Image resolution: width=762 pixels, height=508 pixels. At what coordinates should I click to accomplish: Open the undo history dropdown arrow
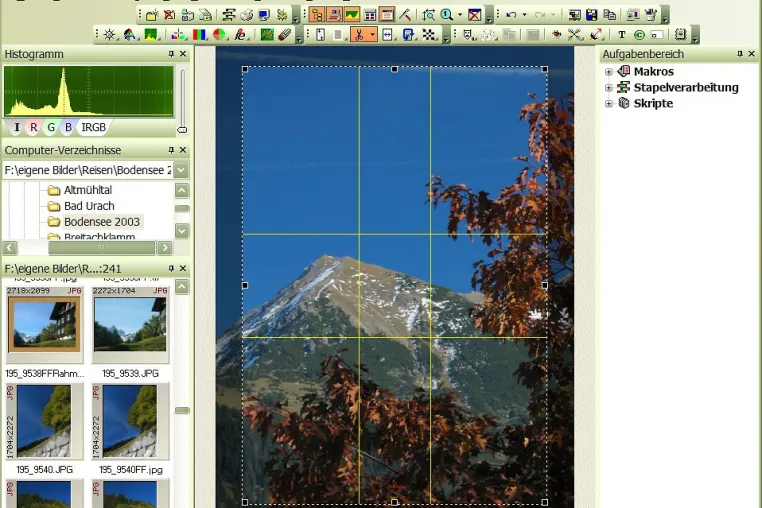point(524,15)
